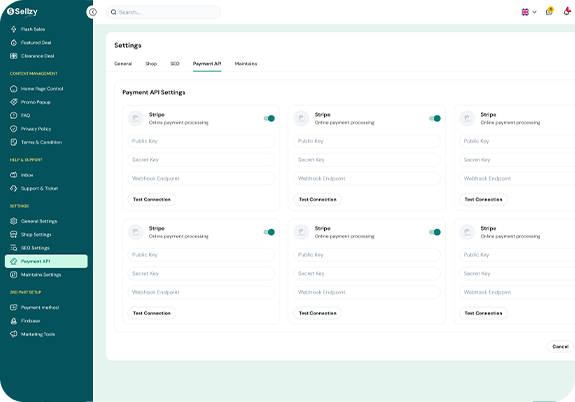
Task: Click Webhook Endpoint field in second bottom-row card
Action: (367, 292)
